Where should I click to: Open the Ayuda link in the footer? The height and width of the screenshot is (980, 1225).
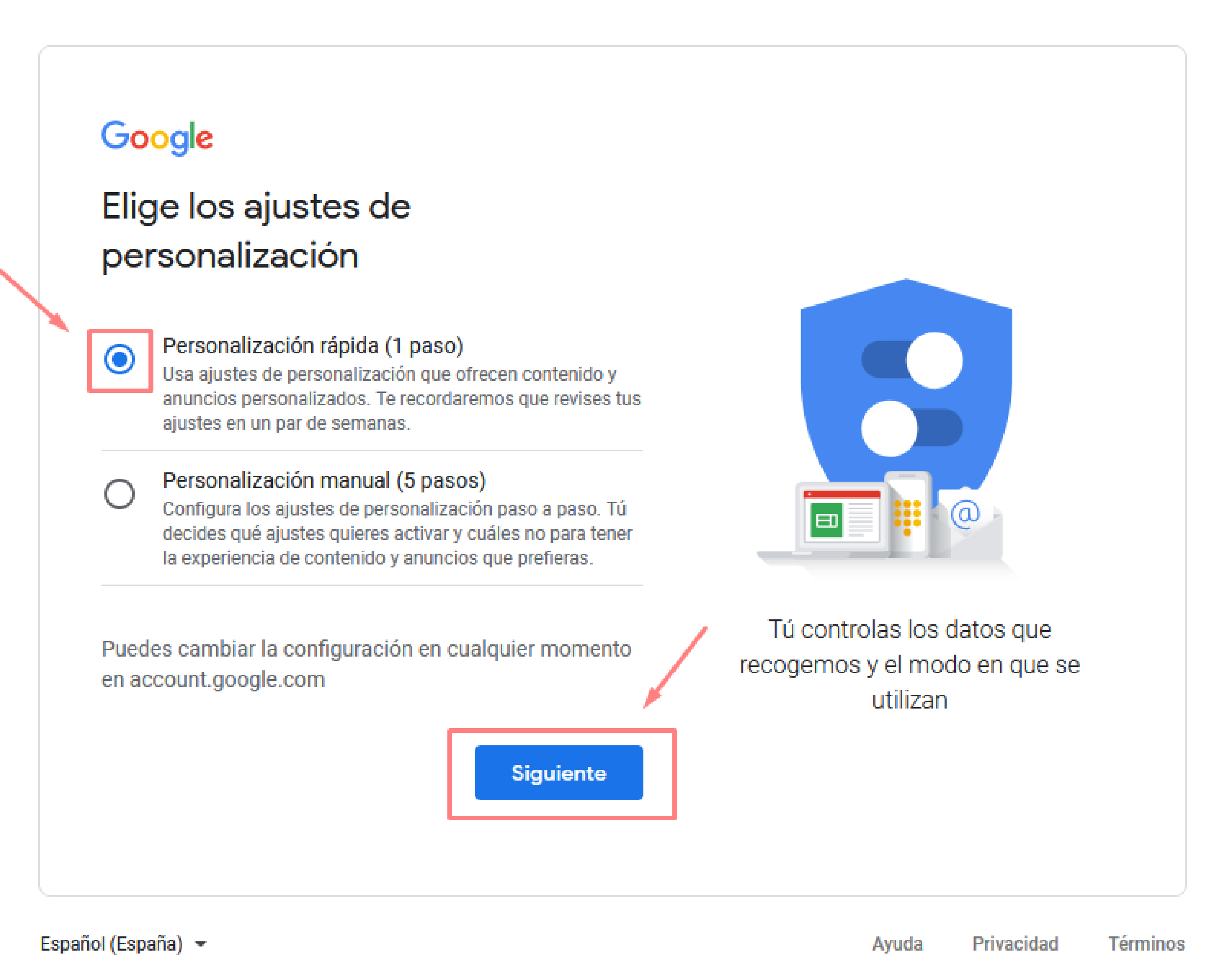897,944
